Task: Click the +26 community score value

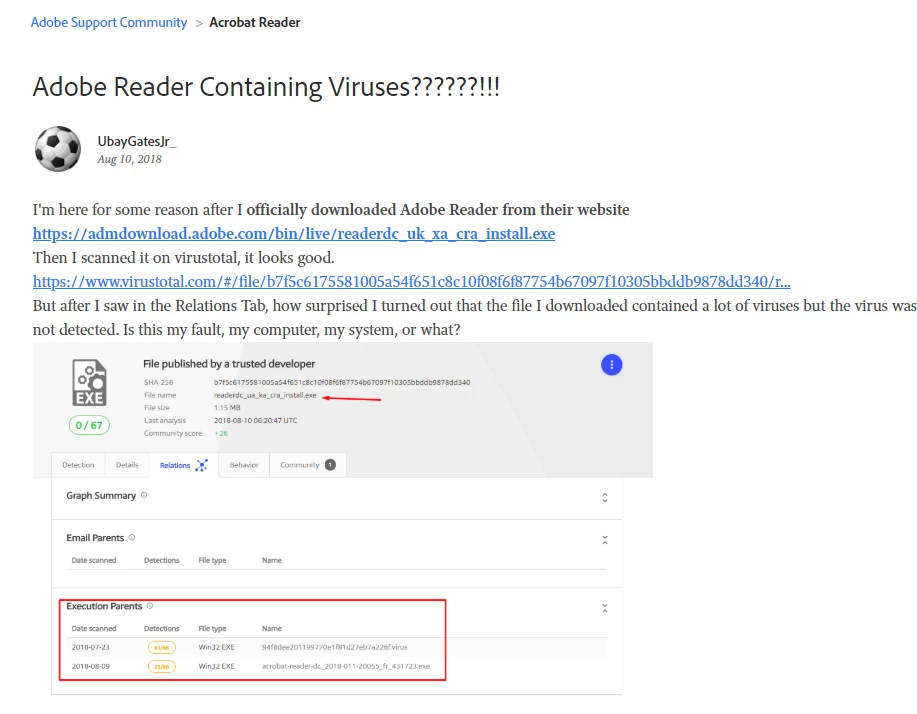Action: tap(221, 433)
